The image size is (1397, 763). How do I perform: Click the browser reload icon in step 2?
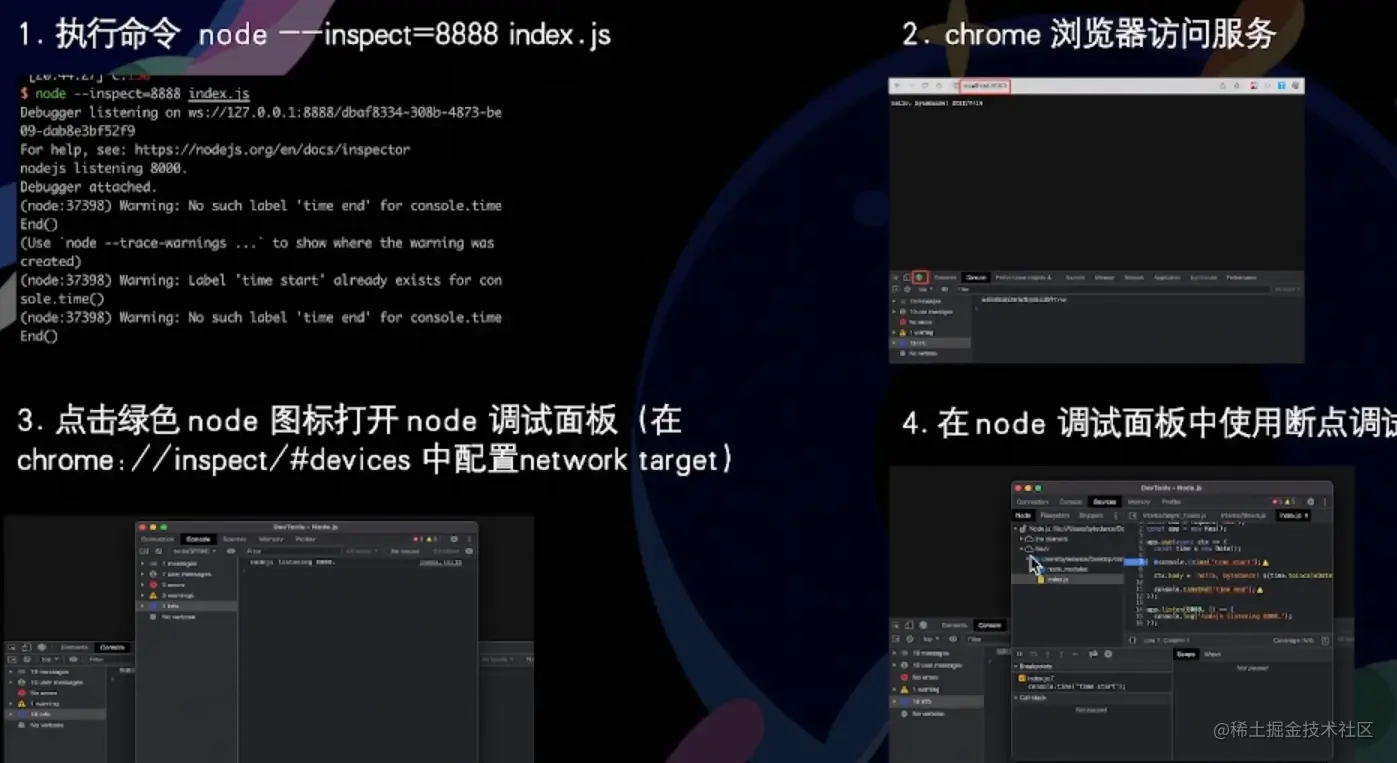click(925, 86)
